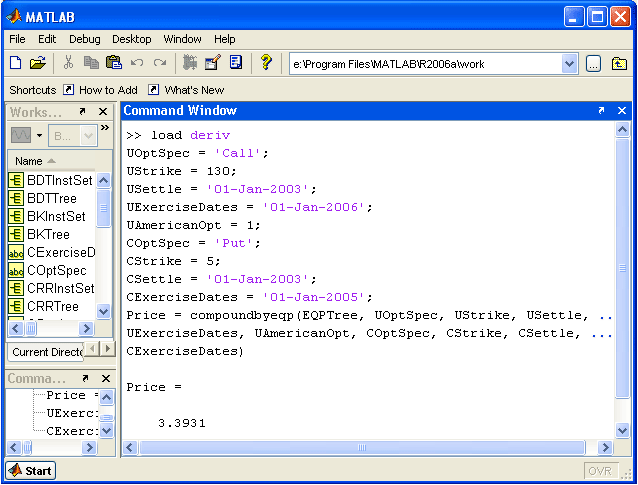This screenshot has width=638, height=485.
Task: Click inside the current directory path field
Action: pyautogui.click(x=426, y=64)
